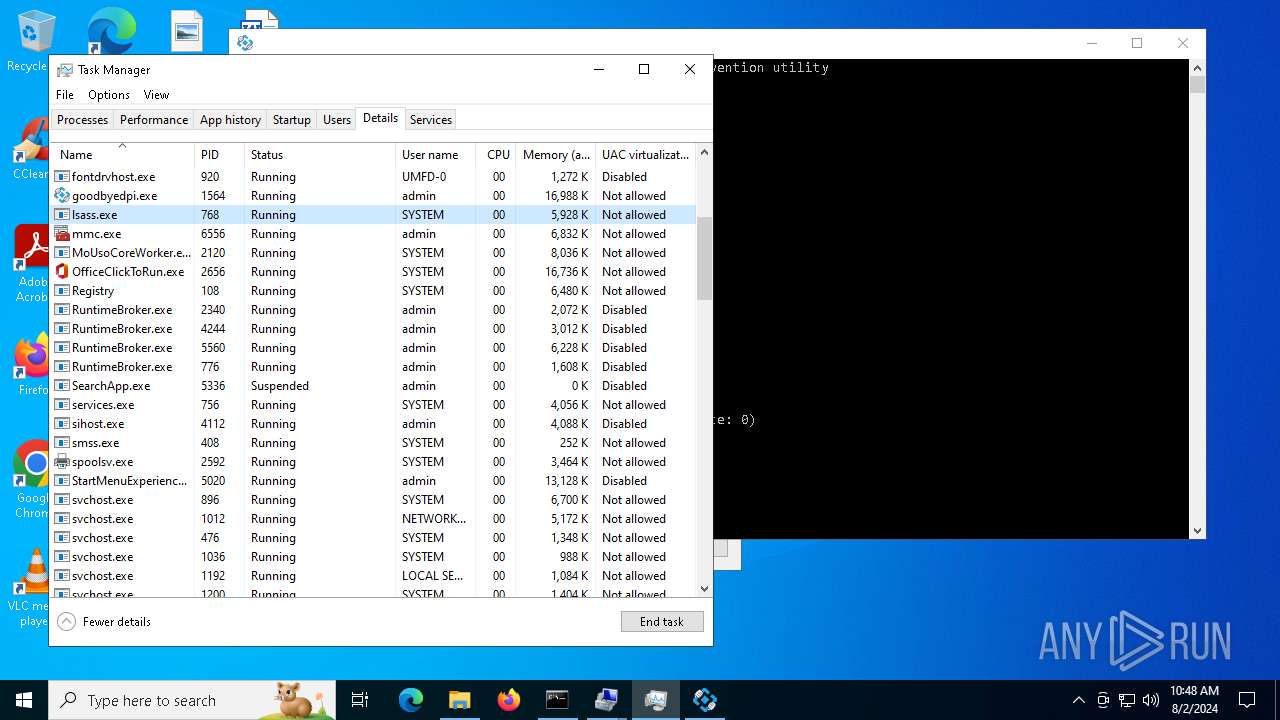The height and width of the screenshot is (720, 1280).
Task: Sort processes by the Status column
Action: [x=321, y=155]
